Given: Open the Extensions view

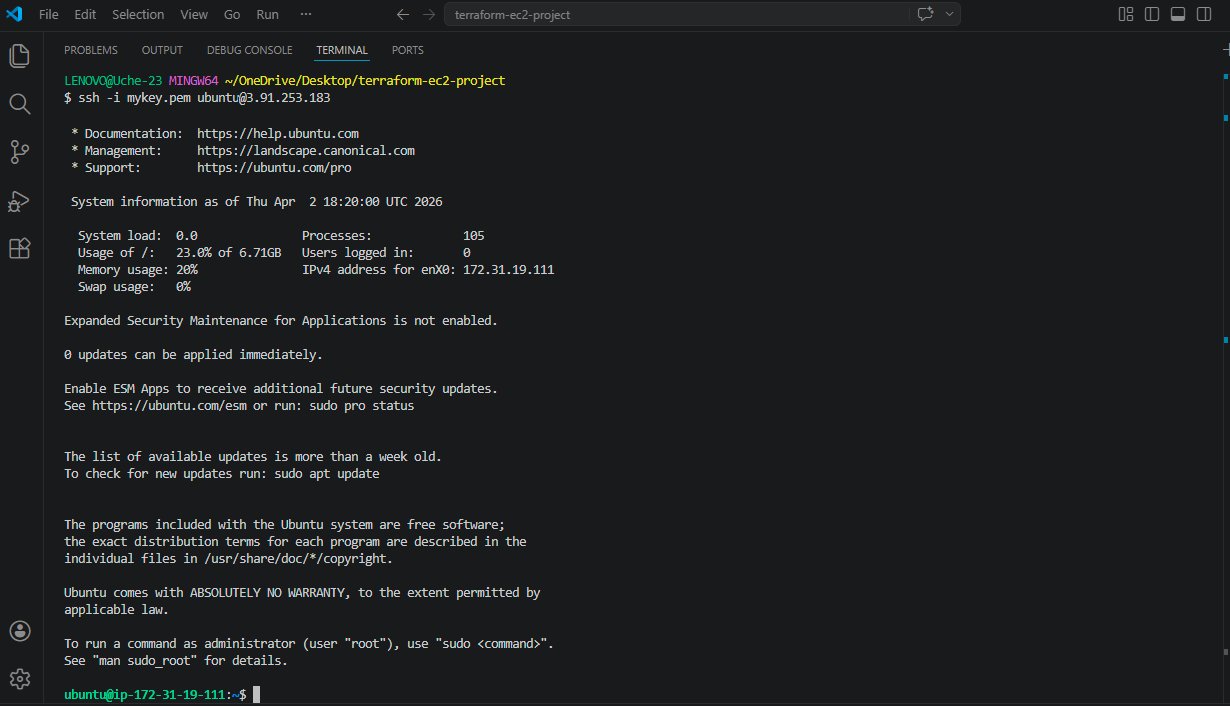Looking at the screenshot, I should coord(19,248).
